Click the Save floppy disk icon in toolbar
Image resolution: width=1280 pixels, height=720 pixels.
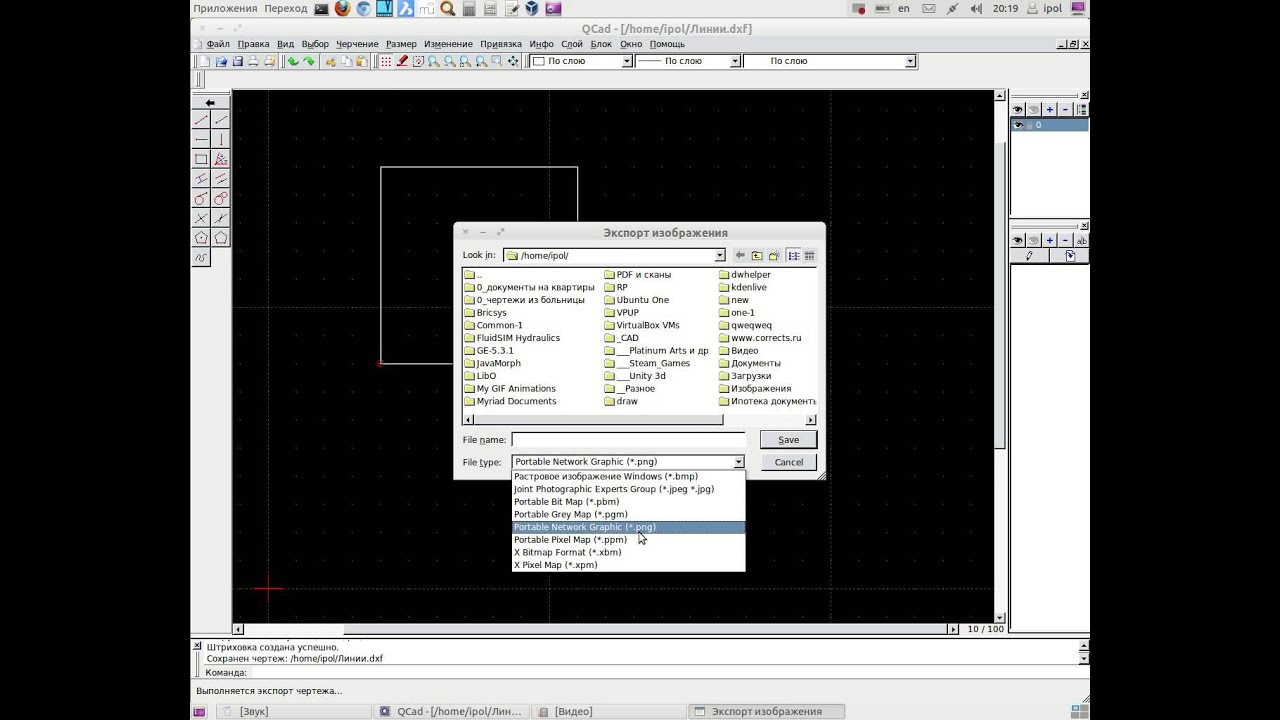[237, 61]
